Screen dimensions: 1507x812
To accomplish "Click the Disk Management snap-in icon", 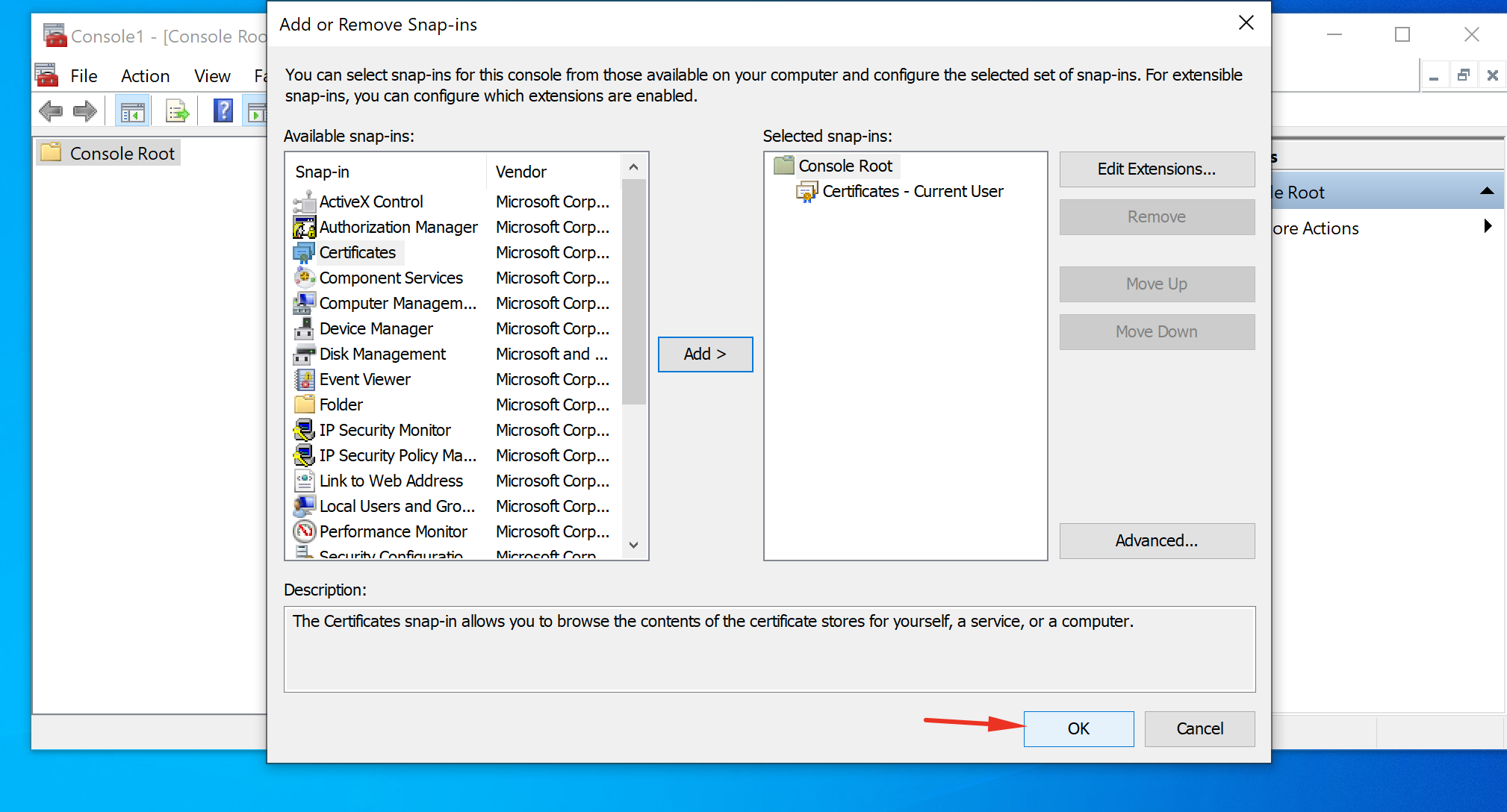I will [x=303, y=354].
